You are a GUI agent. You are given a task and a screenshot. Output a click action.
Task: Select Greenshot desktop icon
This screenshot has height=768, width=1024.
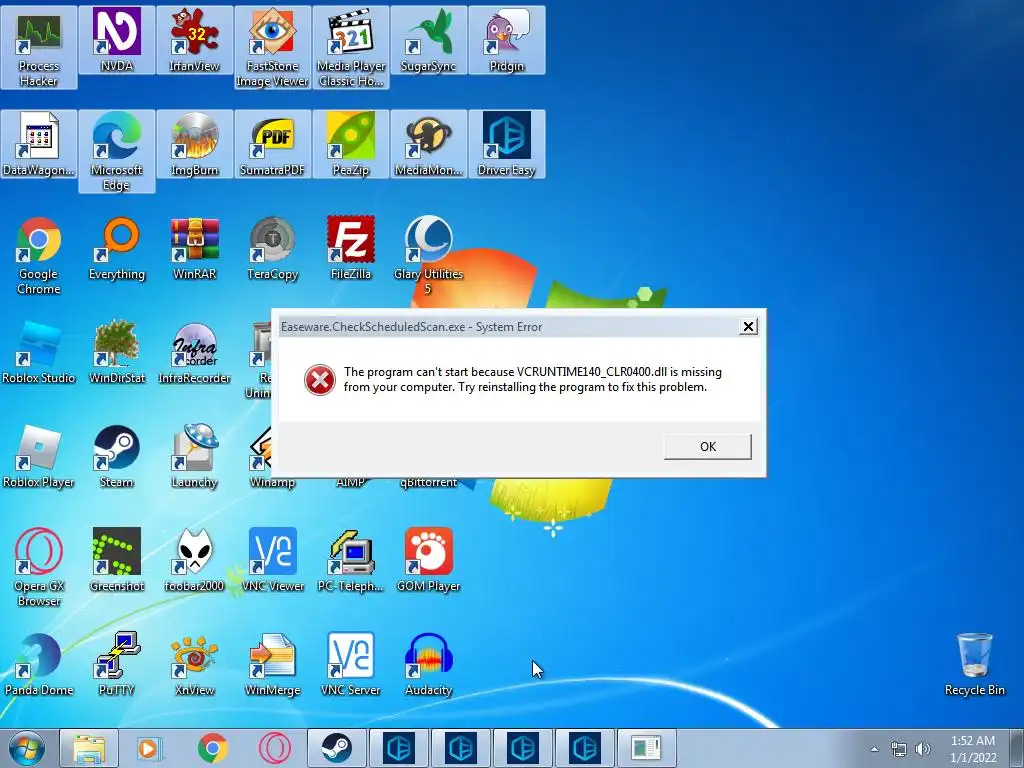click(x=116, y=560)
